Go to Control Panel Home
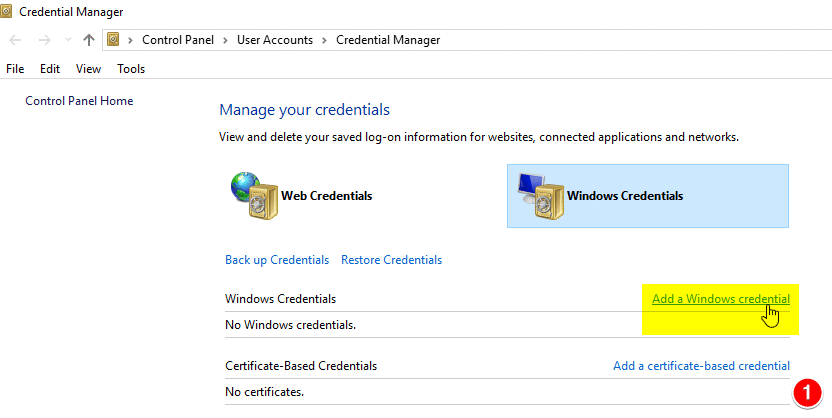 coord(79,101)
